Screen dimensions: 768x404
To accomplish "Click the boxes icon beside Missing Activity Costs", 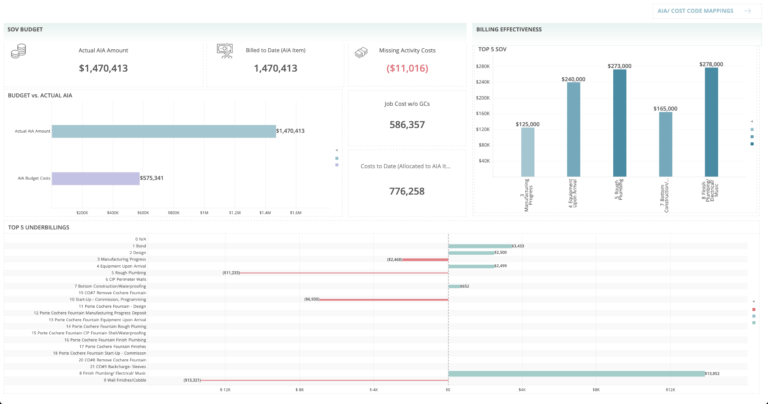I will (360, 50).
